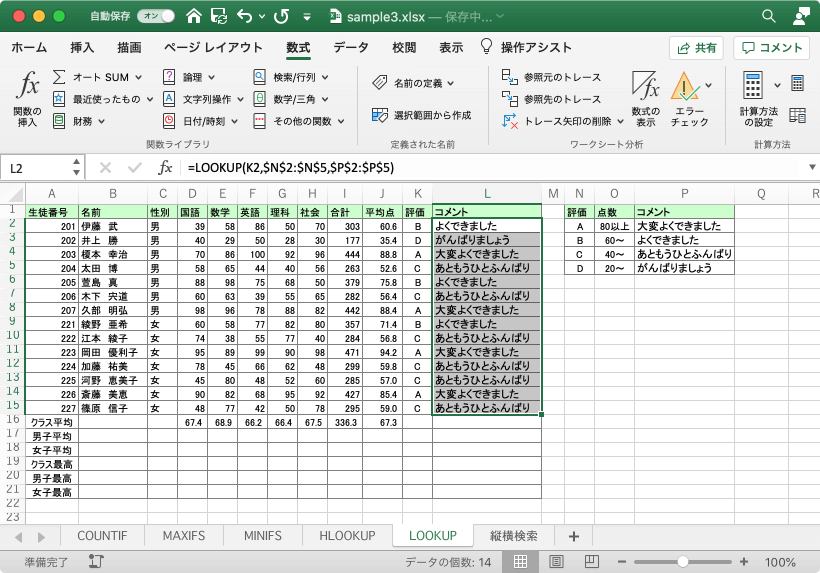
Task: Open the Insert (挿入) ribbon tab
Action: pos(82,48)
